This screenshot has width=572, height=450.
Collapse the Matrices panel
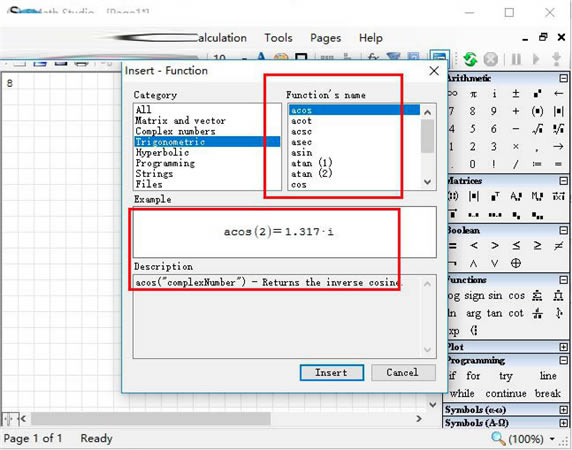click(x=564, y=181)
